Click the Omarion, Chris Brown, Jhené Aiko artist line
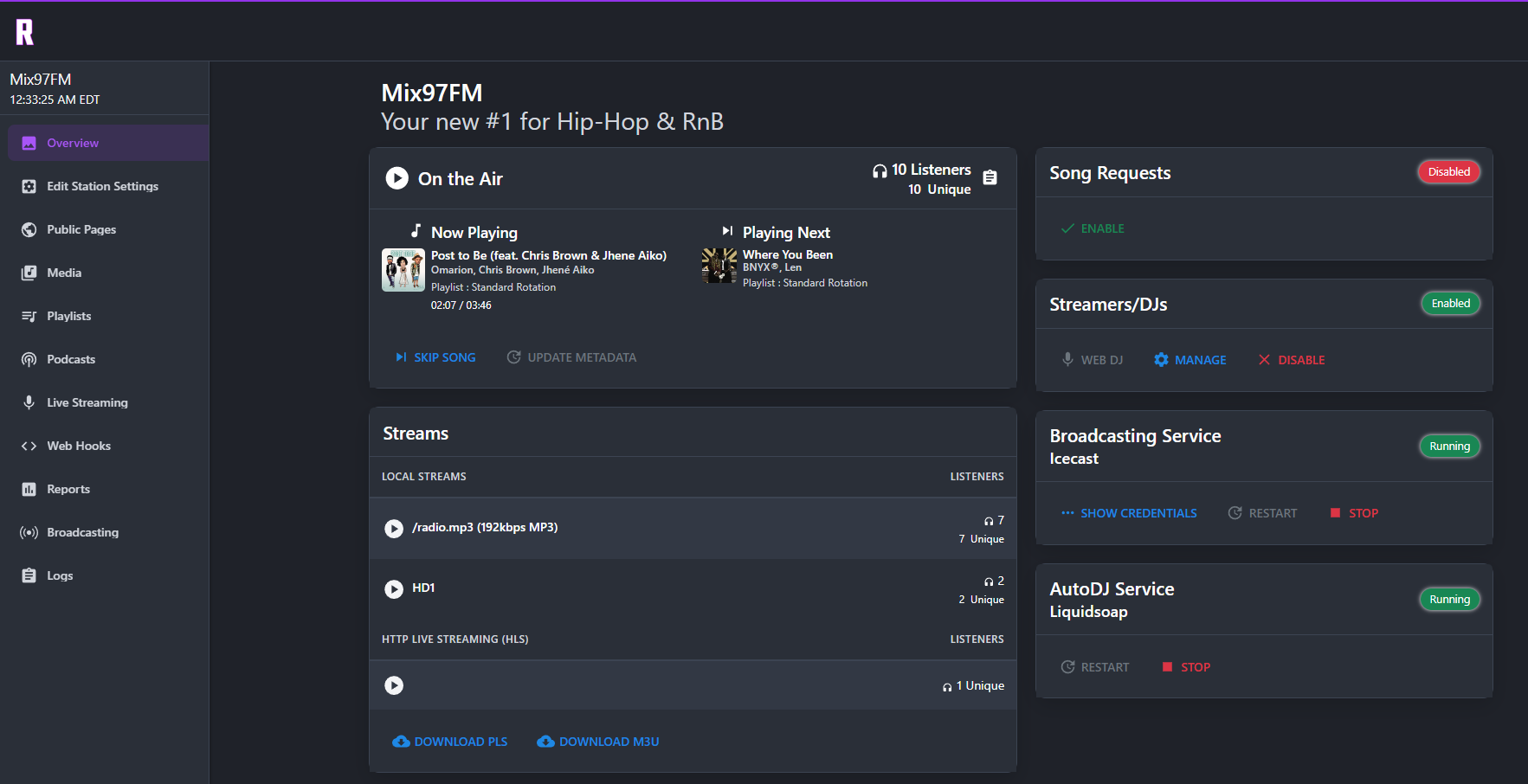The width and height of the screenshot is (1528, 784). tap(513, 270)
